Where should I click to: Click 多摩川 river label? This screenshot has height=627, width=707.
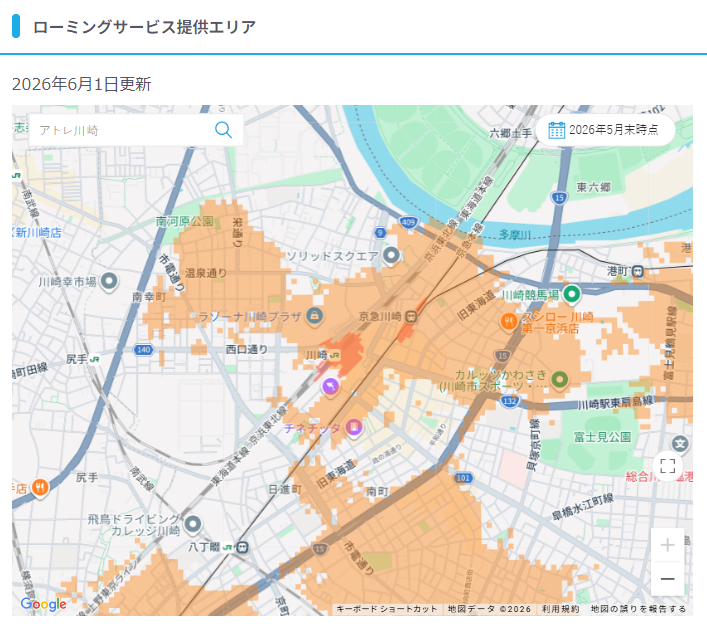tap(514, 234)
